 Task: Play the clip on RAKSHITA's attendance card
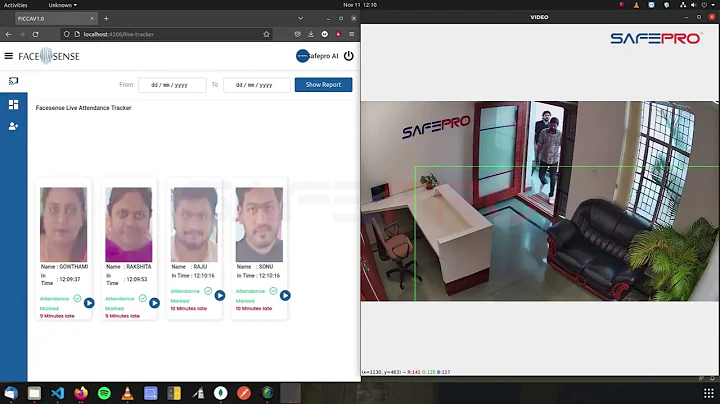(154, 303)
